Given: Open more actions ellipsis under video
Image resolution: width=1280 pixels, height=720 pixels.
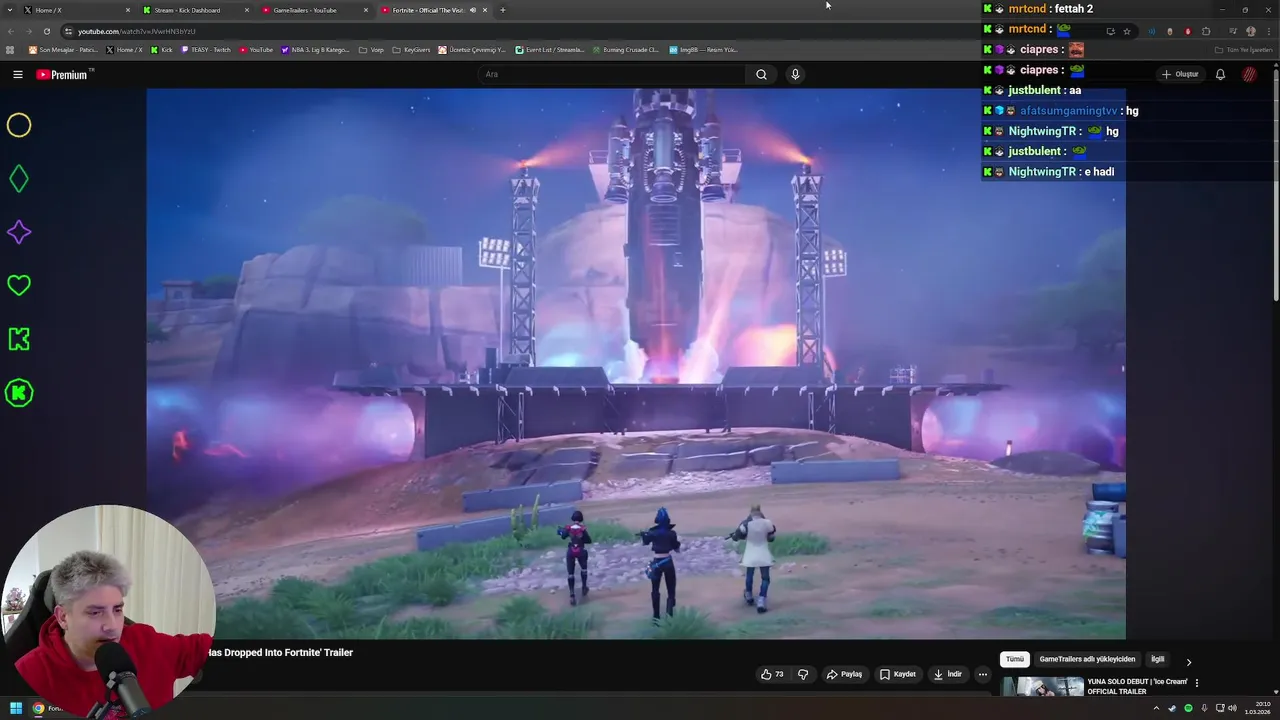Looking at the screenshot, I should point(982,674).
